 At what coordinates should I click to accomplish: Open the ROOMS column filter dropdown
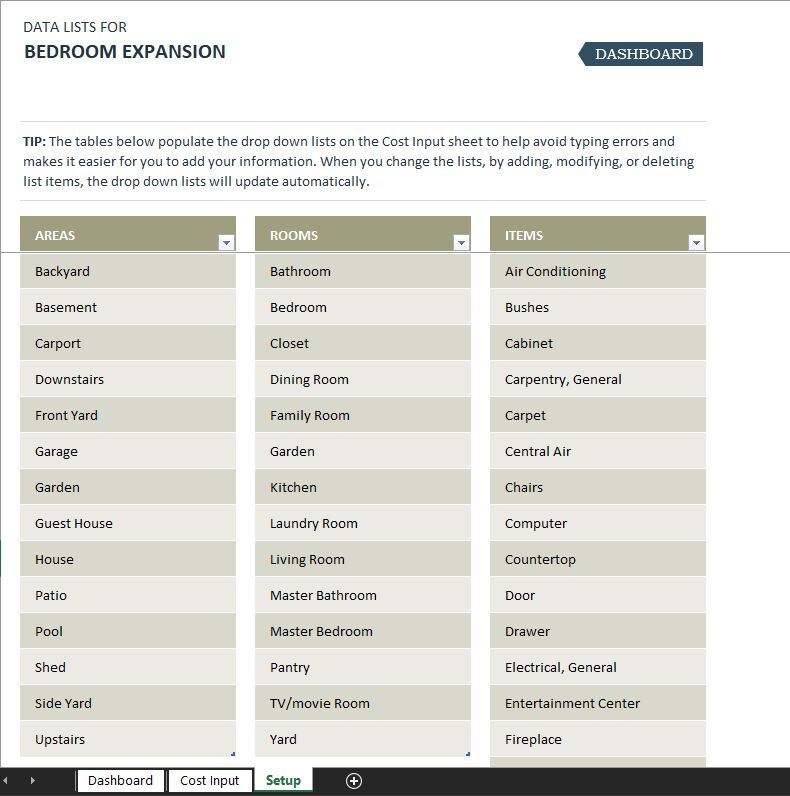coord(461,242)
